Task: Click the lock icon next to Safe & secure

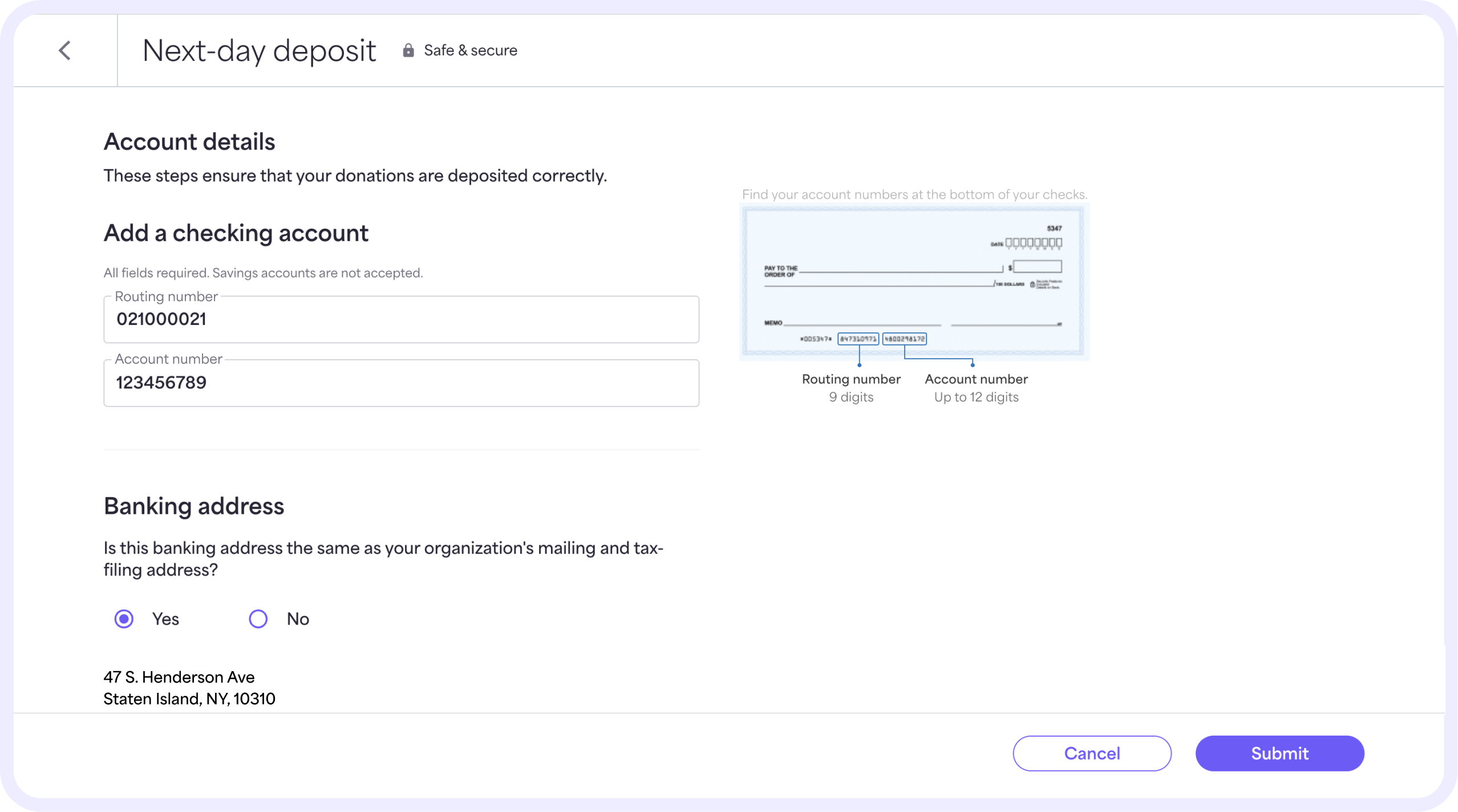Action: 407,50
